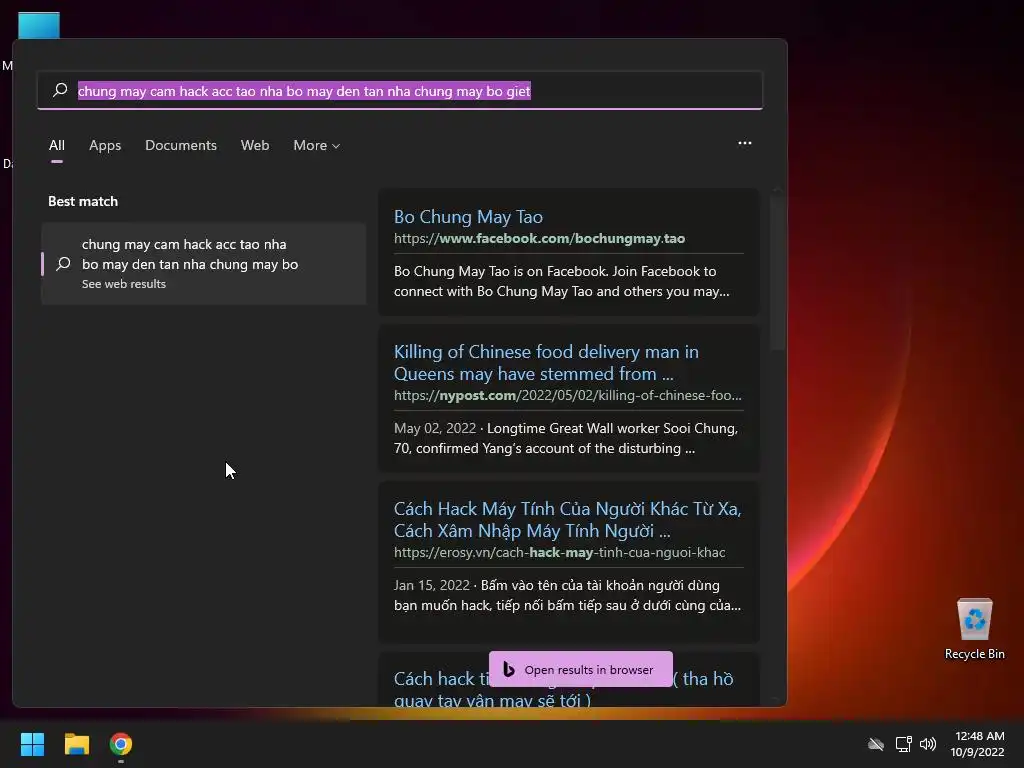
Task: Click the 12:48 AM clock in taskbar
Action: click(x=980, y=736)
